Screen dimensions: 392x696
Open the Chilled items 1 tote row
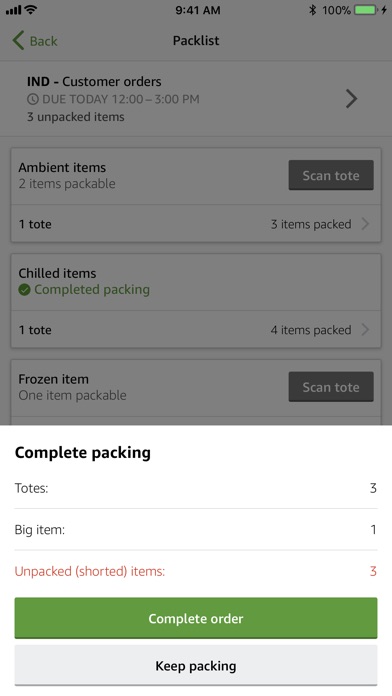(196, 330)
